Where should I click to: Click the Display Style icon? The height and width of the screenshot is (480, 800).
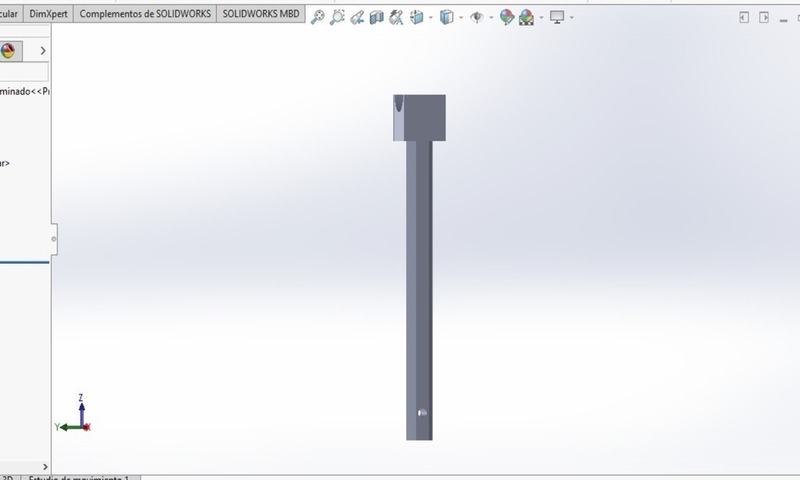click(446, 17)
